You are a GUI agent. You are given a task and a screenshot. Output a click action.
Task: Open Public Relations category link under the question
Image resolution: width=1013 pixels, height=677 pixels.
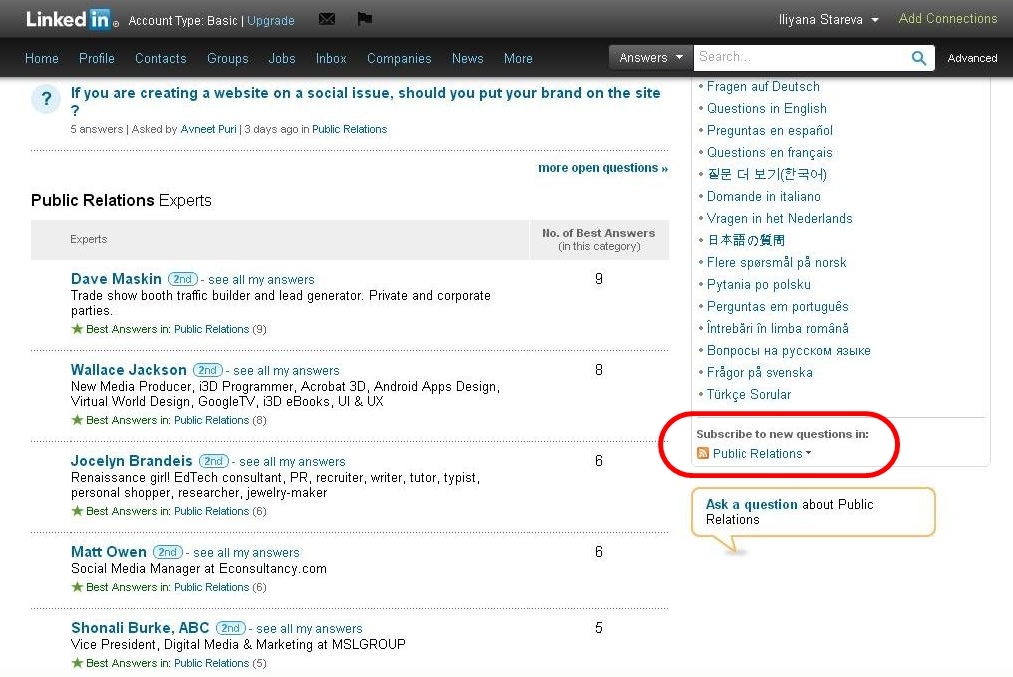(350, 129)
